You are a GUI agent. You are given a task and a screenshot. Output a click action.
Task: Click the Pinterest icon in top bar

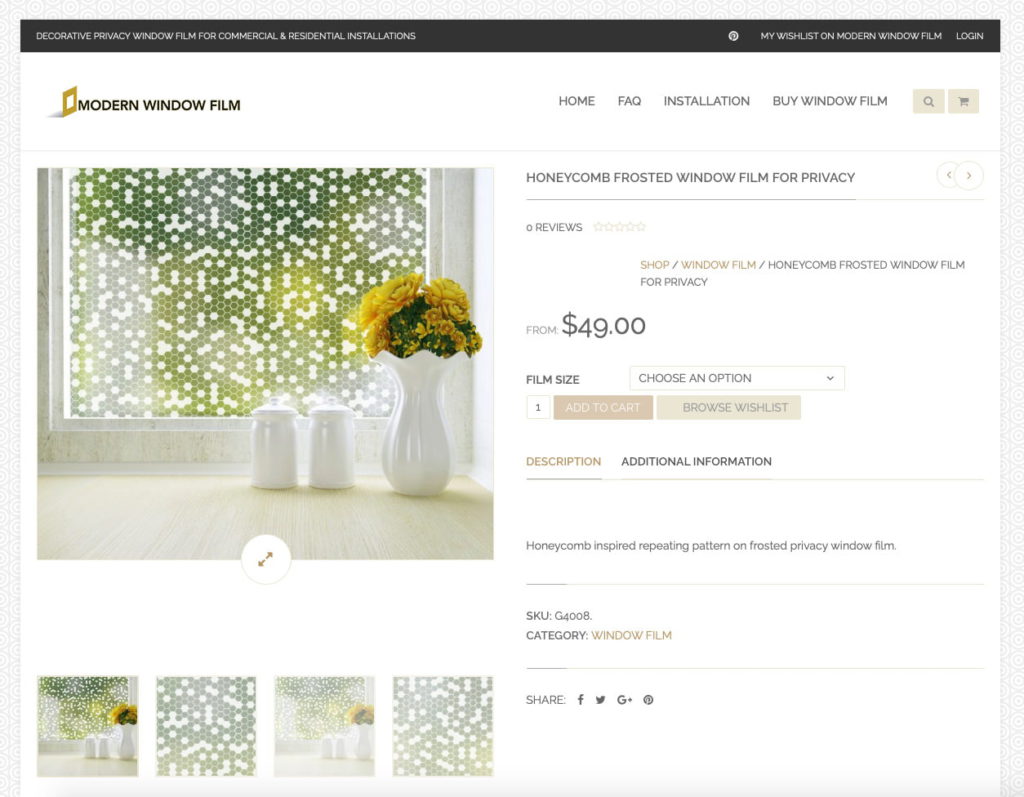pos(733,36)
